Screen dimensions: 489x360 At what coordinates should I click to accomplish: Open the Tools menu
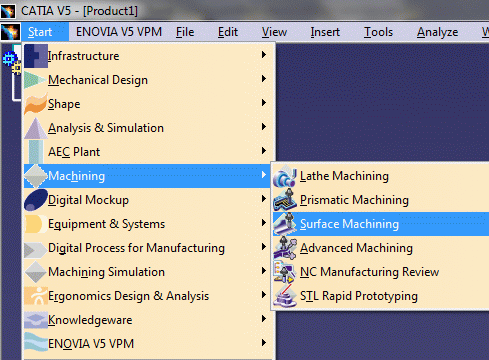(378, 32)
